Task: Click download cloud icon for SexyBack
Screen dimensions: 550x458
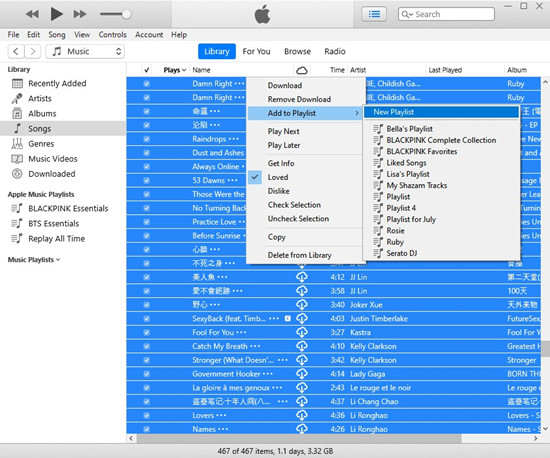Action: coord(302,318)
